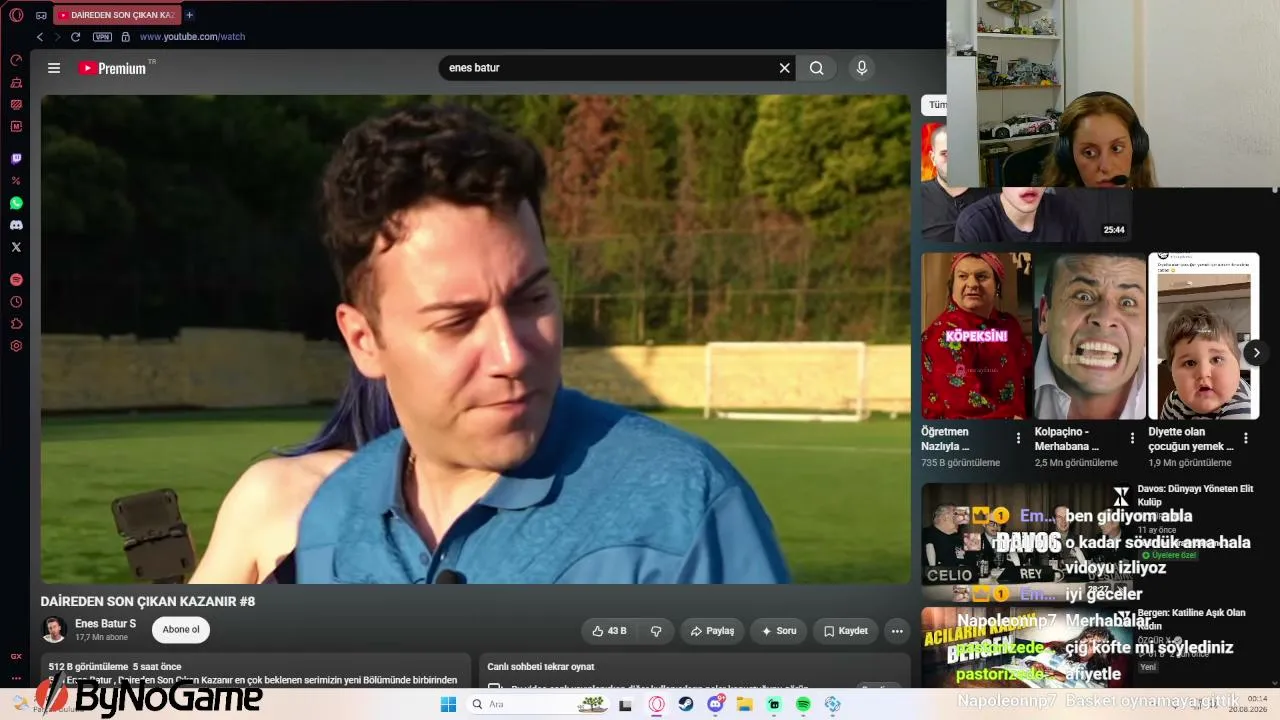Open the Opera GX menu logo
This screenshot has width=1280, height=720.
tap(16, 15)
